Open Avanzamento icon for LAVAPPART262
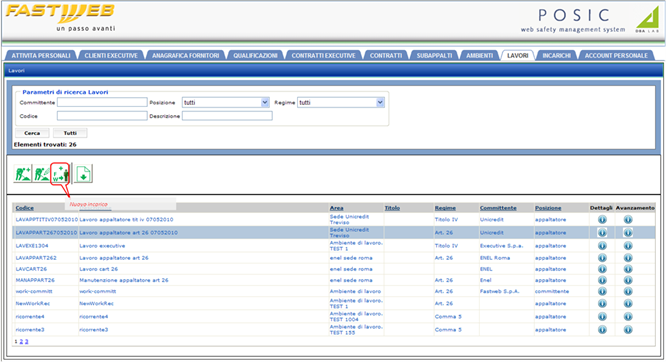The width and height of the screenshot is (666, 362). tap(628, 258)
